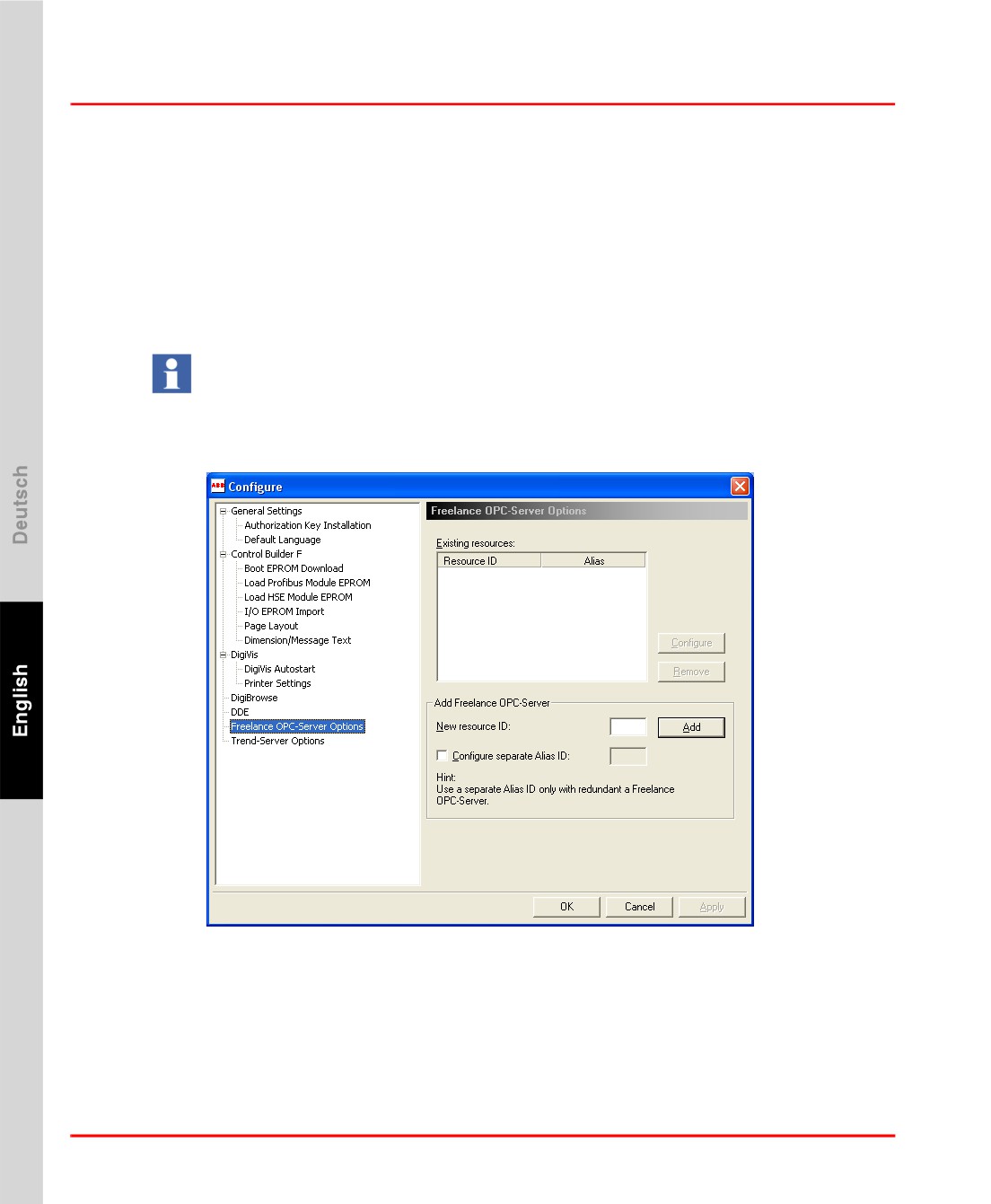Select Printer Settings entry
Viewport: 991px width, 1204px height.
[x=277, y=683]
